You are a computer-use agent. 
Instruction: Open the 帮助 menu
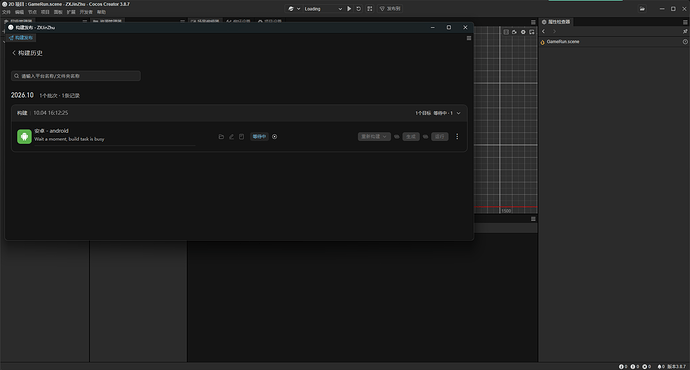pos(101,12)
